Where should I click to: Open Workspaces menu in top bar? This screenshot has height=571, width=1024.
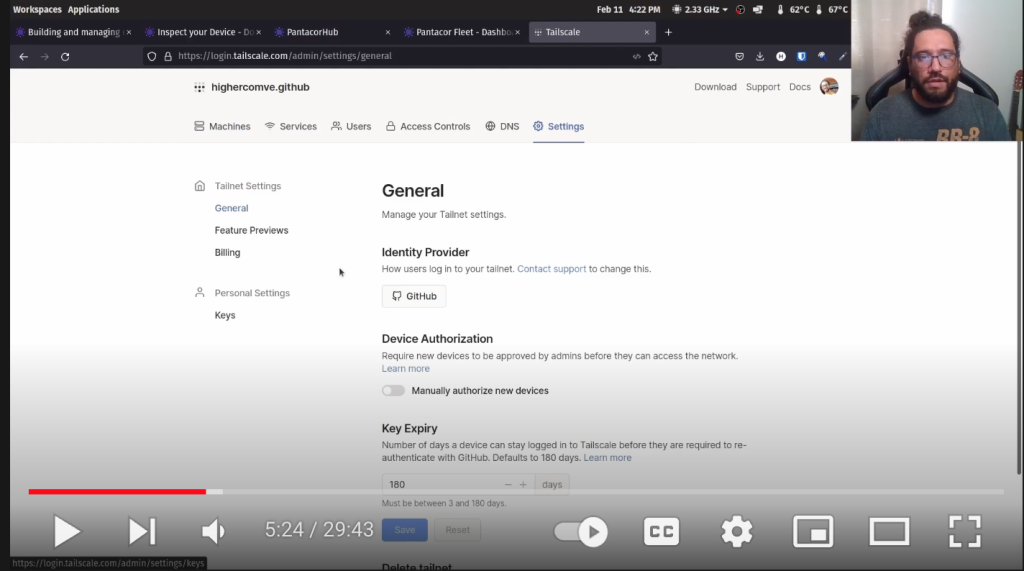click(x=37, y=10)
